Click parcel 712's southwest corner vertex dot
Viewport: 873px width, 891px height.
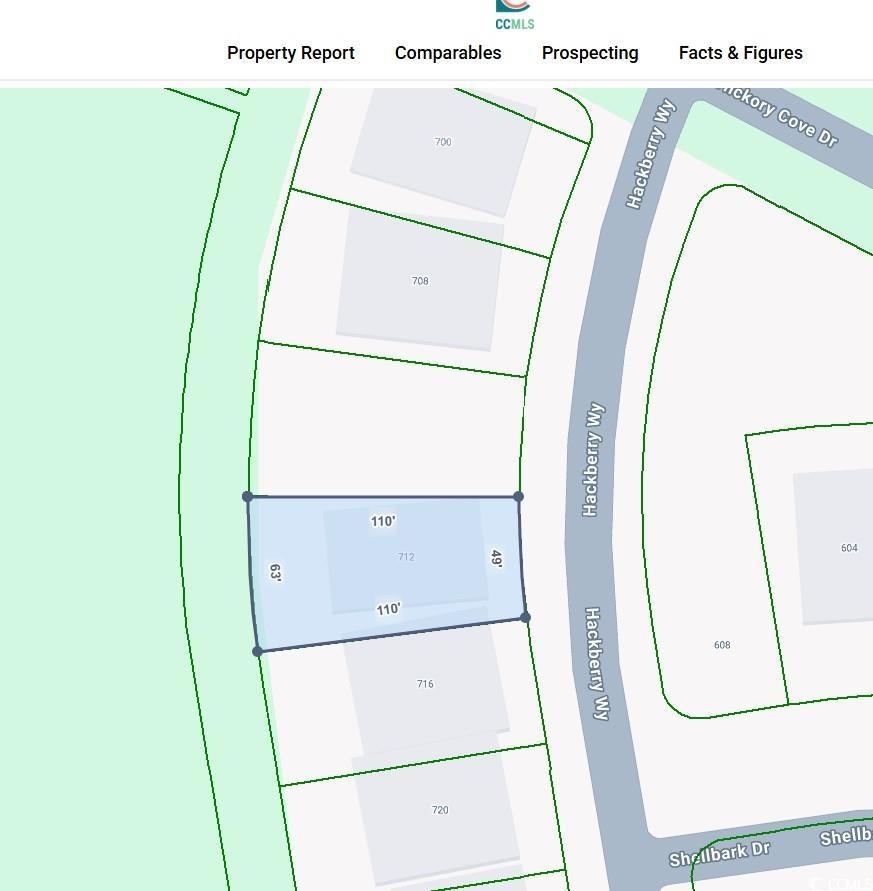pyautogui.click(x=258, y=651)
